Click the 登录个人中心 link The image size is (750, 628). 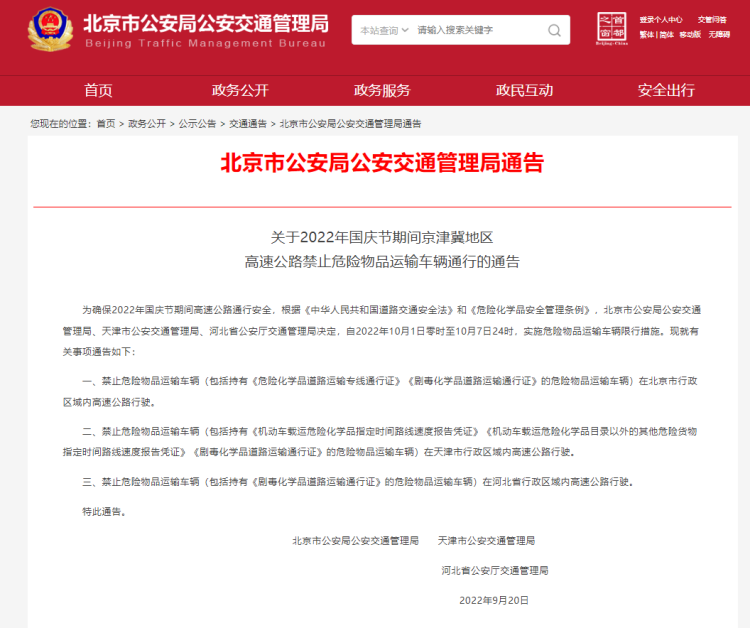coord(661,20)
